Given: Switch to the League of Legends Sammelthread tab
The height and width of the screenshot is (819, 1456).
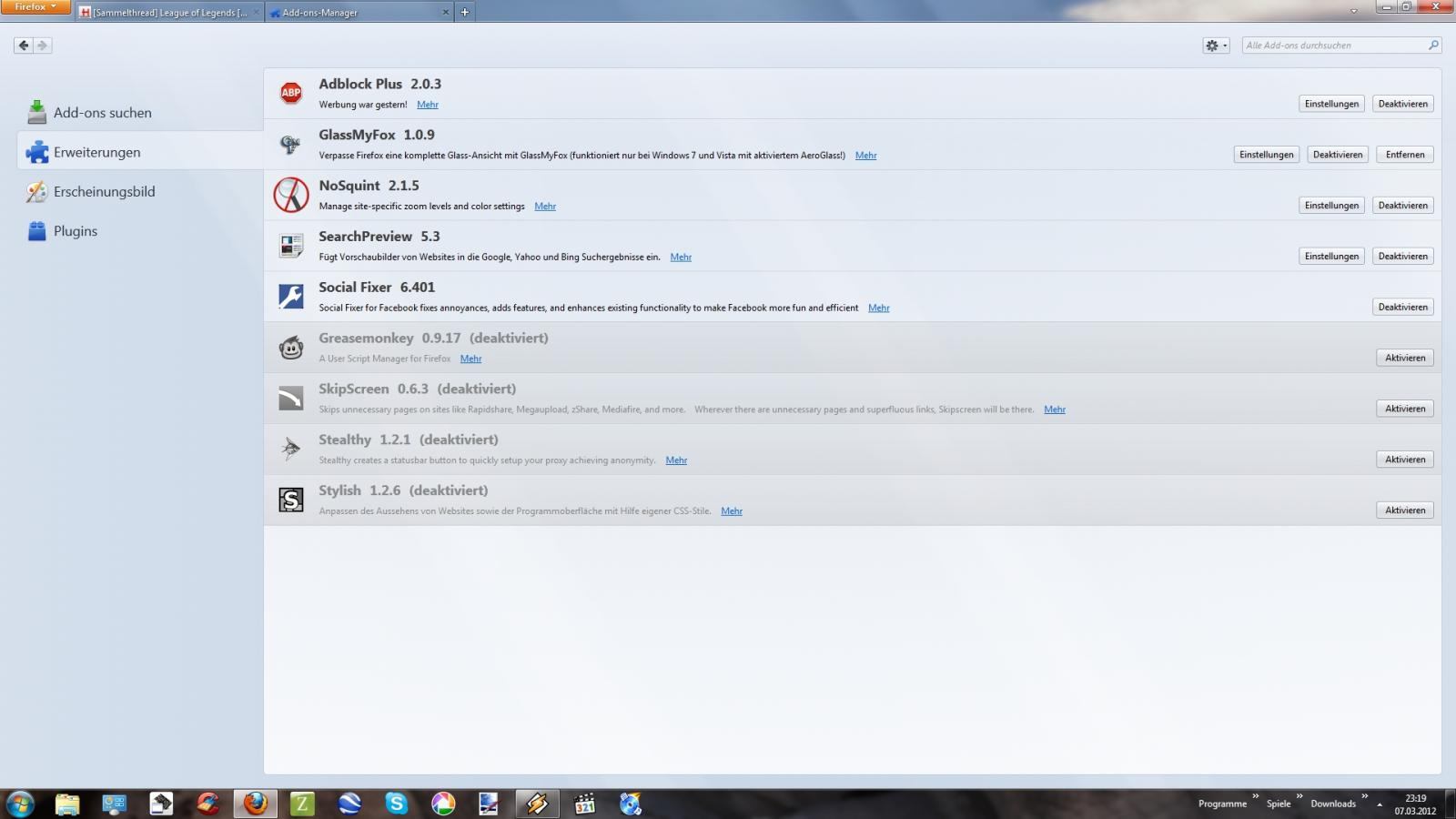Looking at the screenshot, I should [x=168, y=12].
